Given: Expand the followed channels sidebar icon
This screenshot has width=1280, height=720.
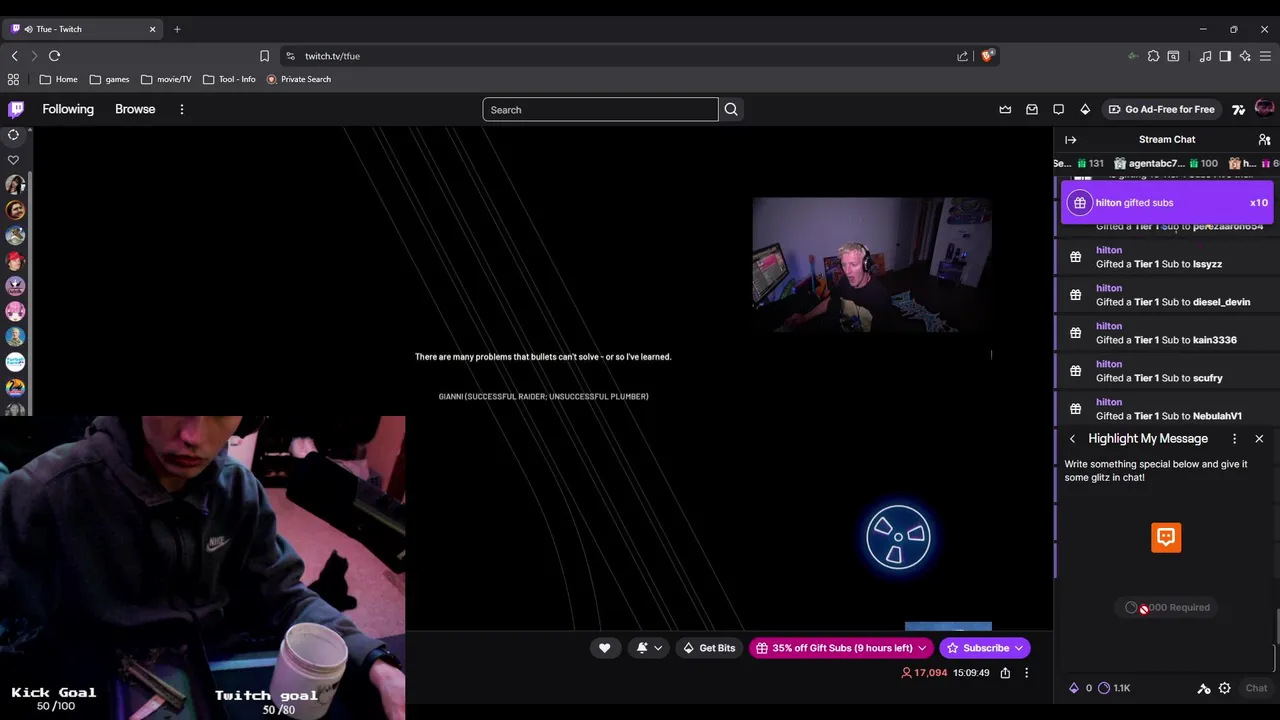Looking at the screenshot, I should pos(14,135).
